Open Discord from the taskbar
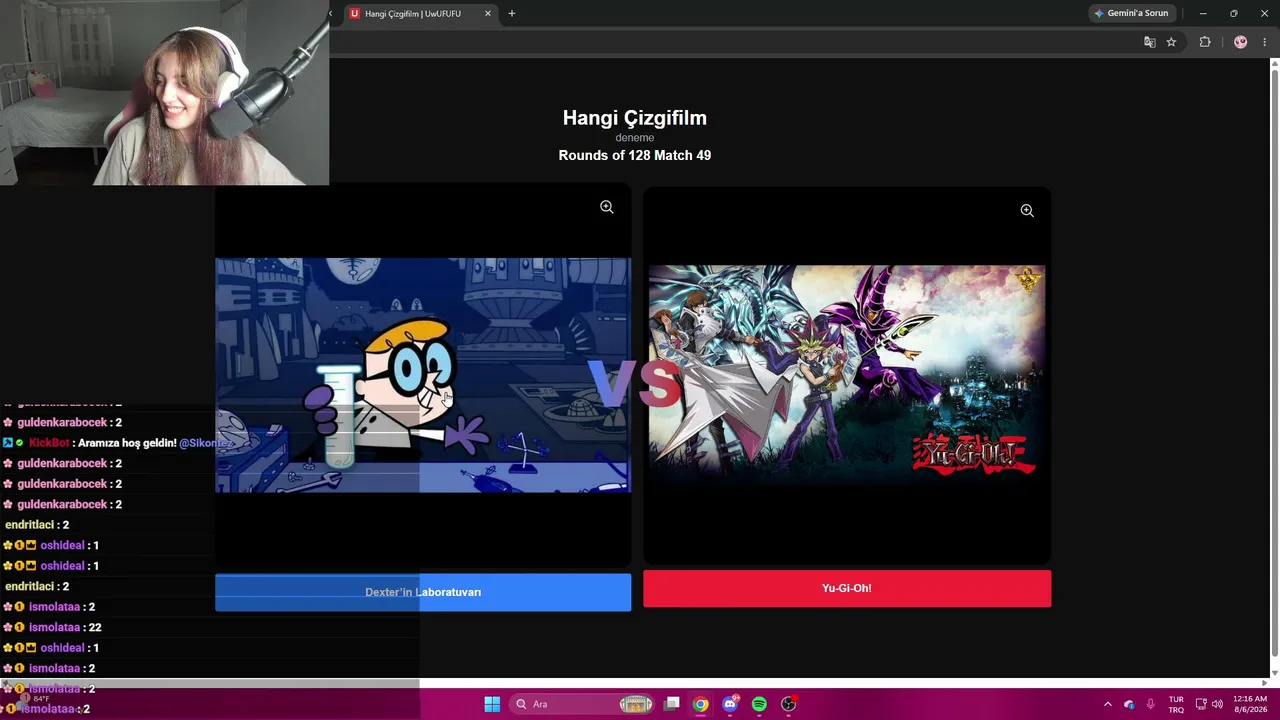 click(x=730, y=704)
